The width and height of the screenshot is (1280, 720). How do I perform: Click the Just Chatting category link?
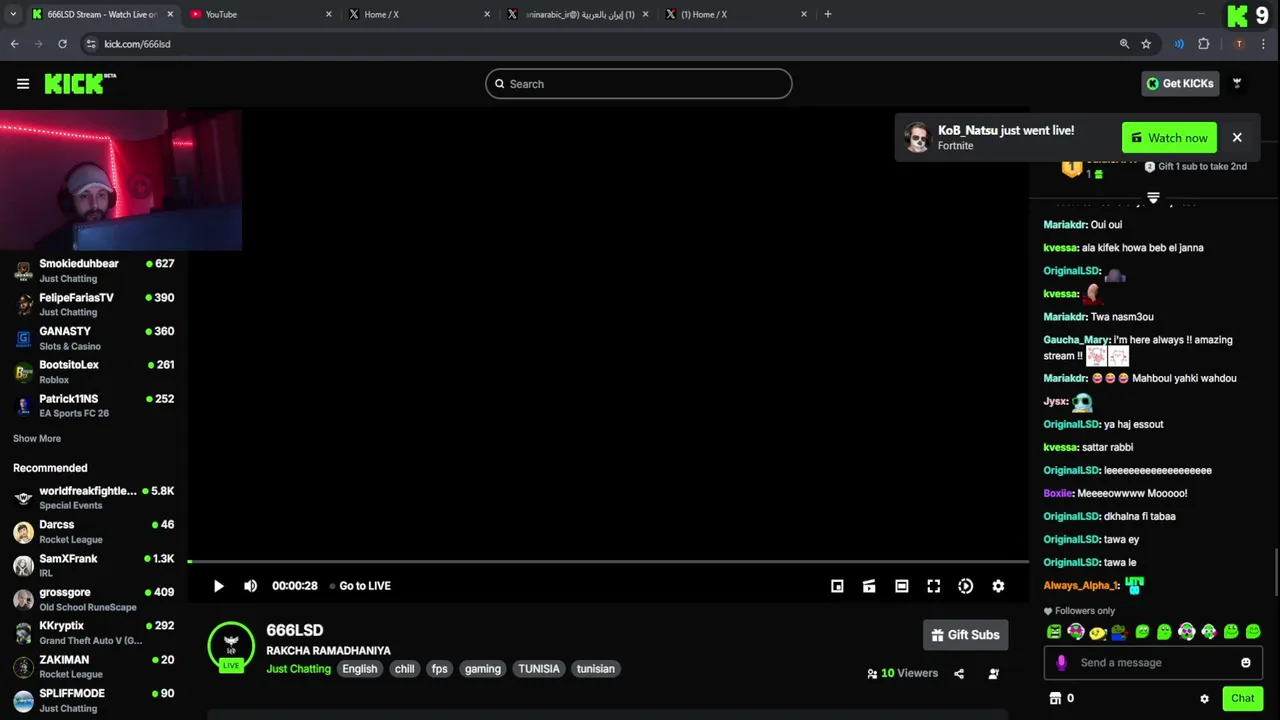(298, 669)
